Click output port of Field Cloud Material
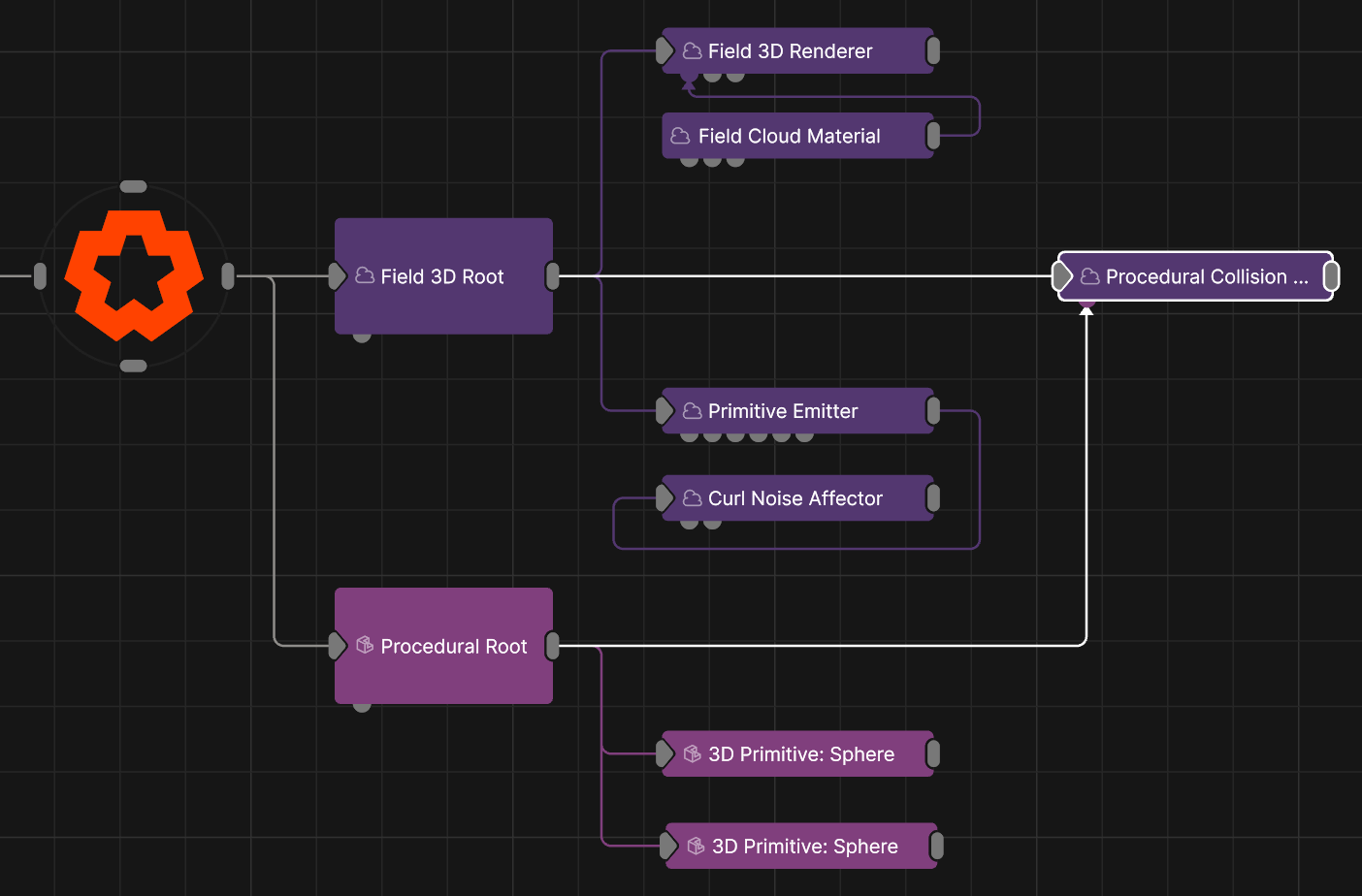 (933, 136)
